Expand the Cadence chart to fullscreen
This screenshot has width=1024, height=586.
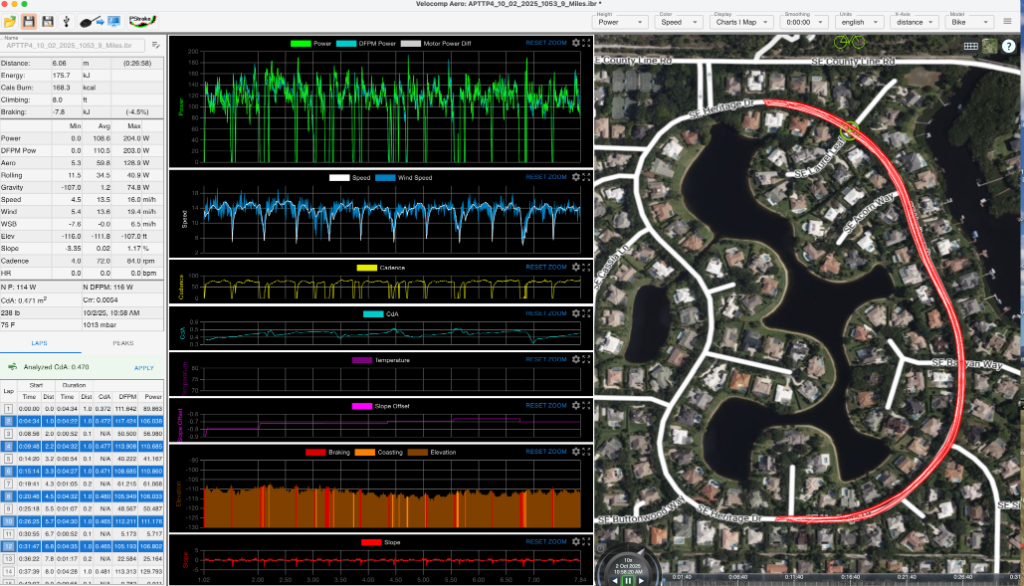[x=586, y=267]
